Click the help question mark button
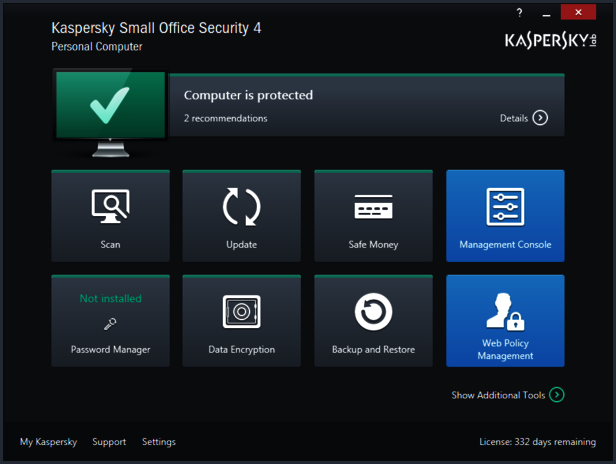This screenshot has width=616, height=464. (519, 13)
